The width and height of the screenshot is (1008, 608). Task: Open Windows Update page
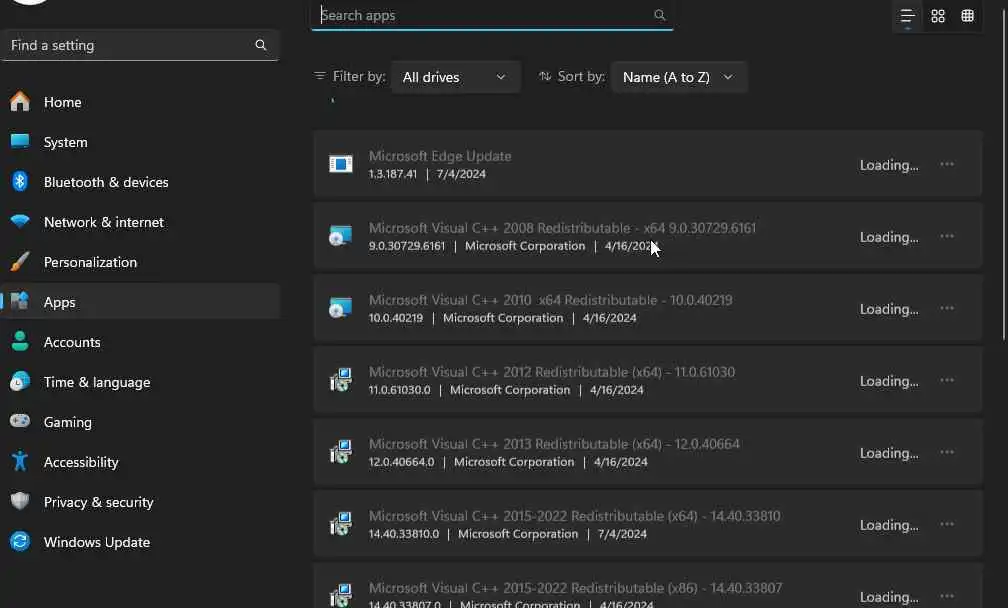[140, 542]
